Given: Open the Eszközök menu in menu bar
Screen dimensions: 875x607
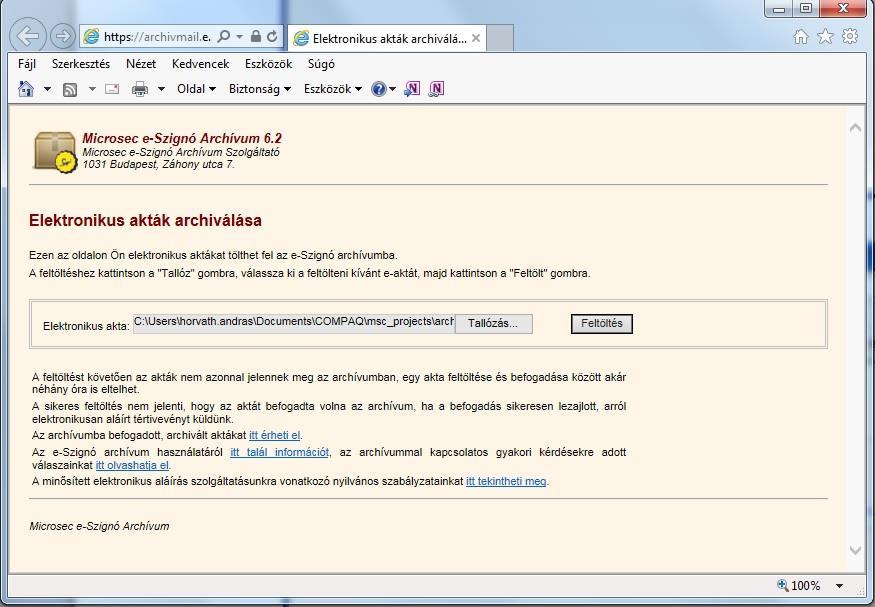Looking at the screenshot, I should (268, 64).
